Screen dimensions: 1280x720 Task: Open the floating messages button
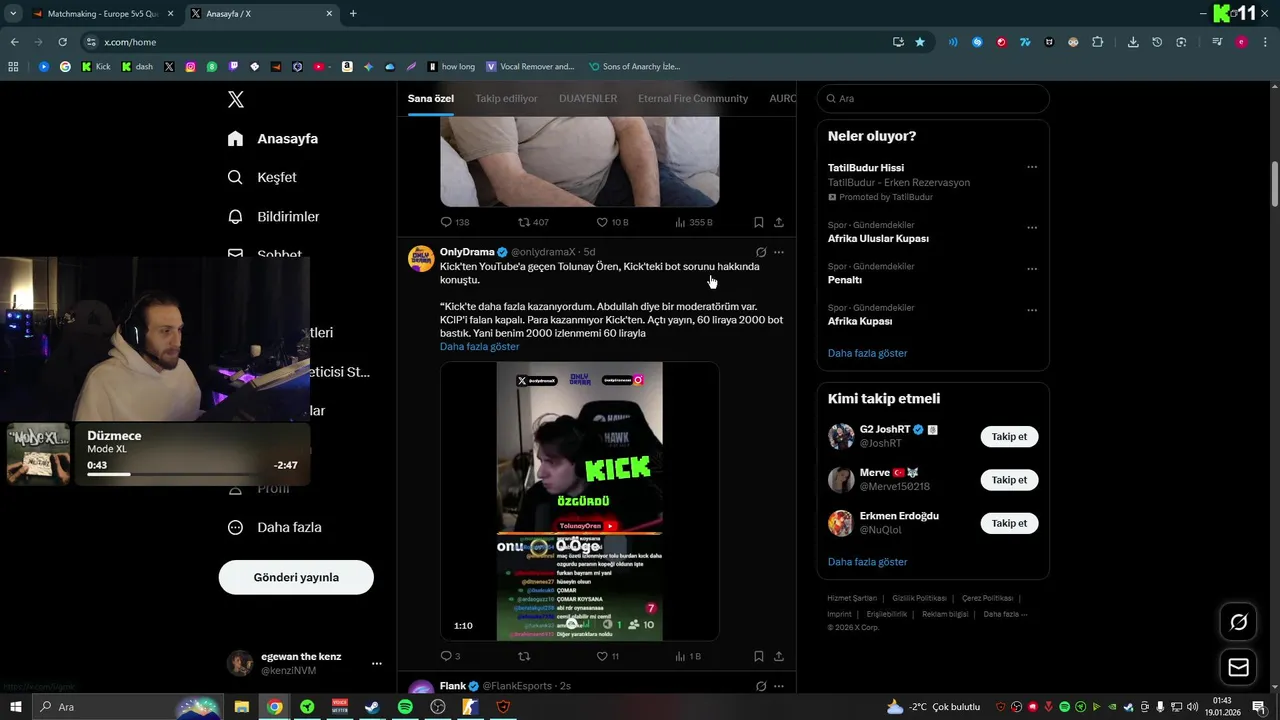coord(1238,667)
